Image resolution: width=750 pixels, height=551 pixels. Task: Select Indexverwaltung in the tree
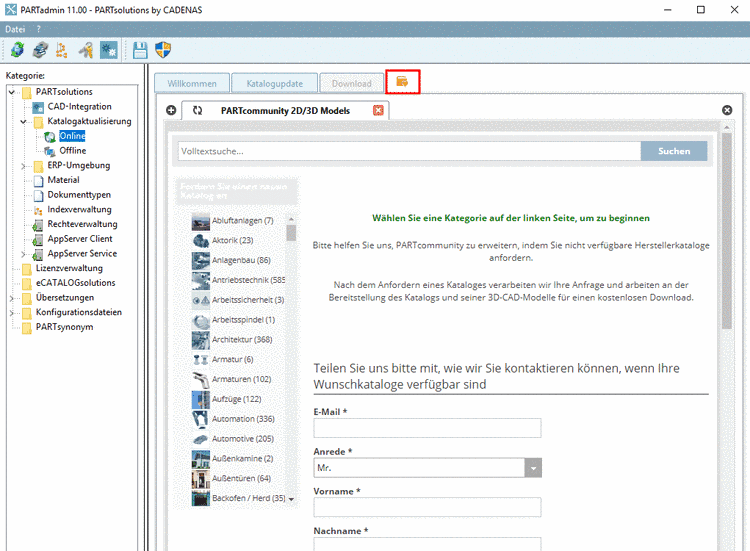(x=79, y=209)
